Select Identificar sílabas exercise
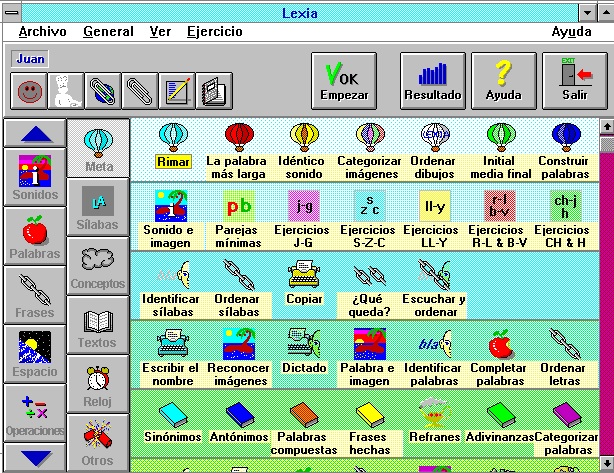Viewport: 614px width, 473px height. coord(172,289)
